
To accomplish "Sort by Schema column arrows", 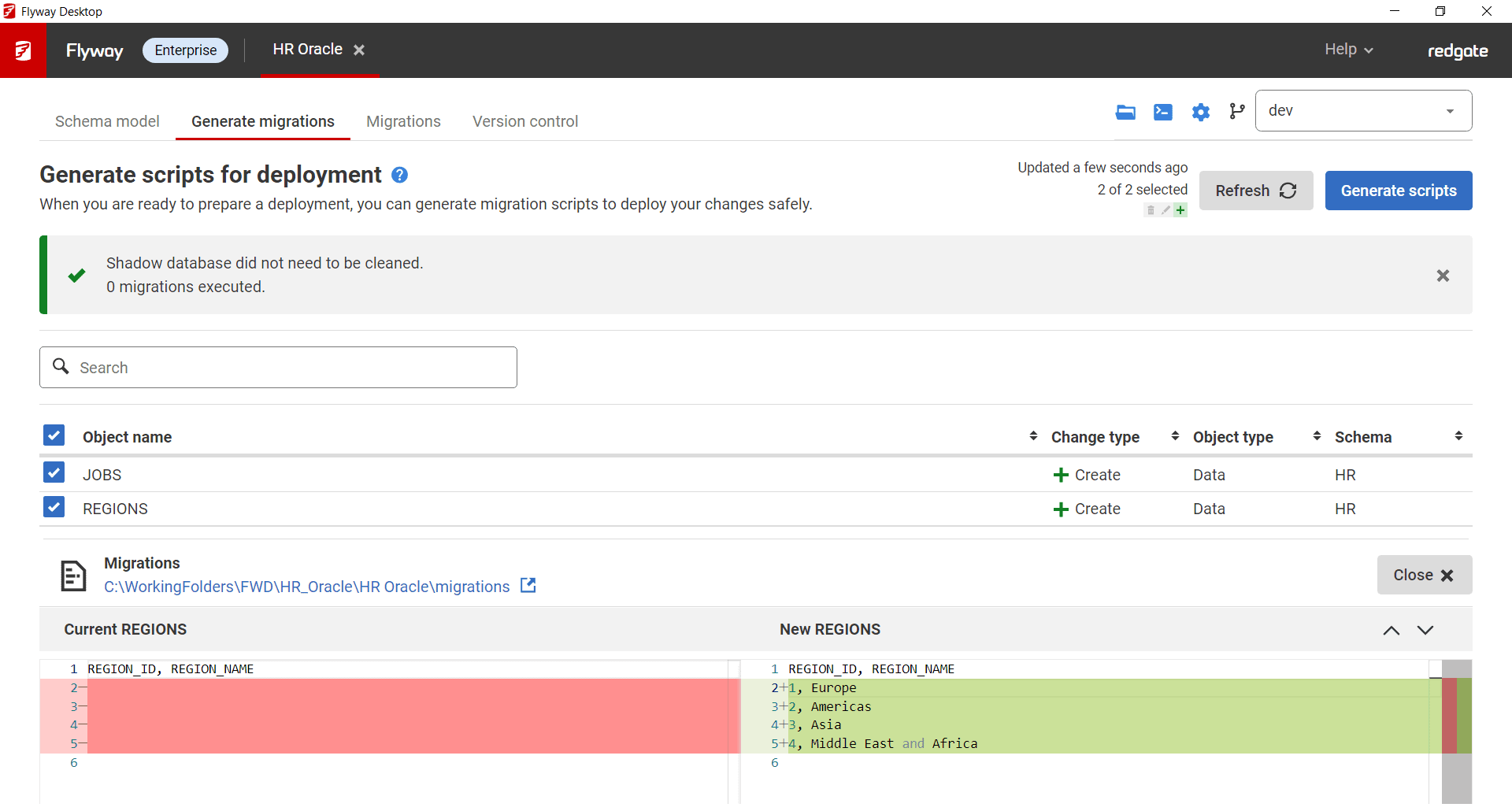I will [x=1458, y=436].
